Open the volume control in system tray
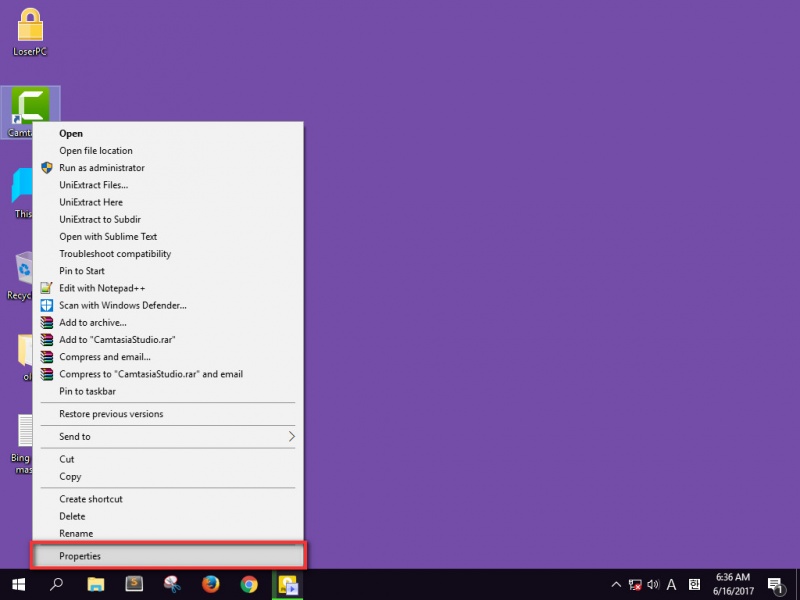Viewport: 800px width, 600px height. coord(653,584)
